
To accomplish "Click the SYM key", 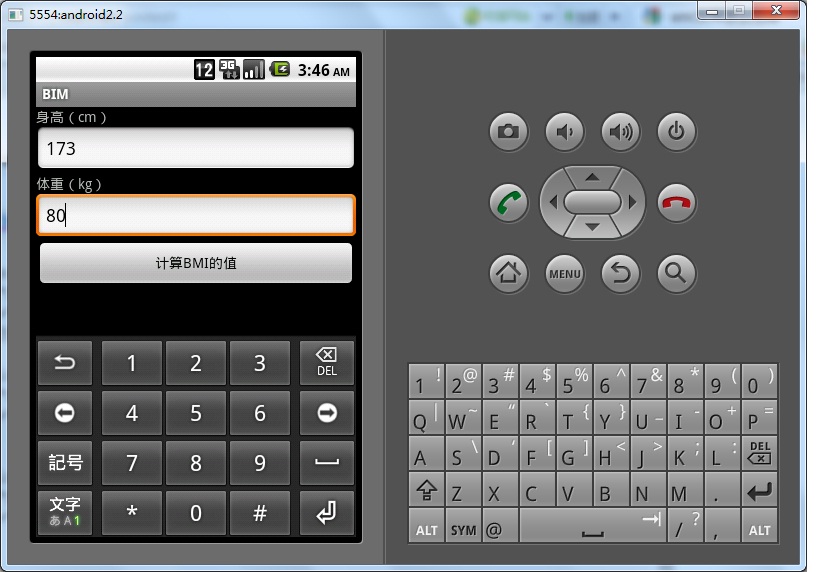I will [463, 526].
